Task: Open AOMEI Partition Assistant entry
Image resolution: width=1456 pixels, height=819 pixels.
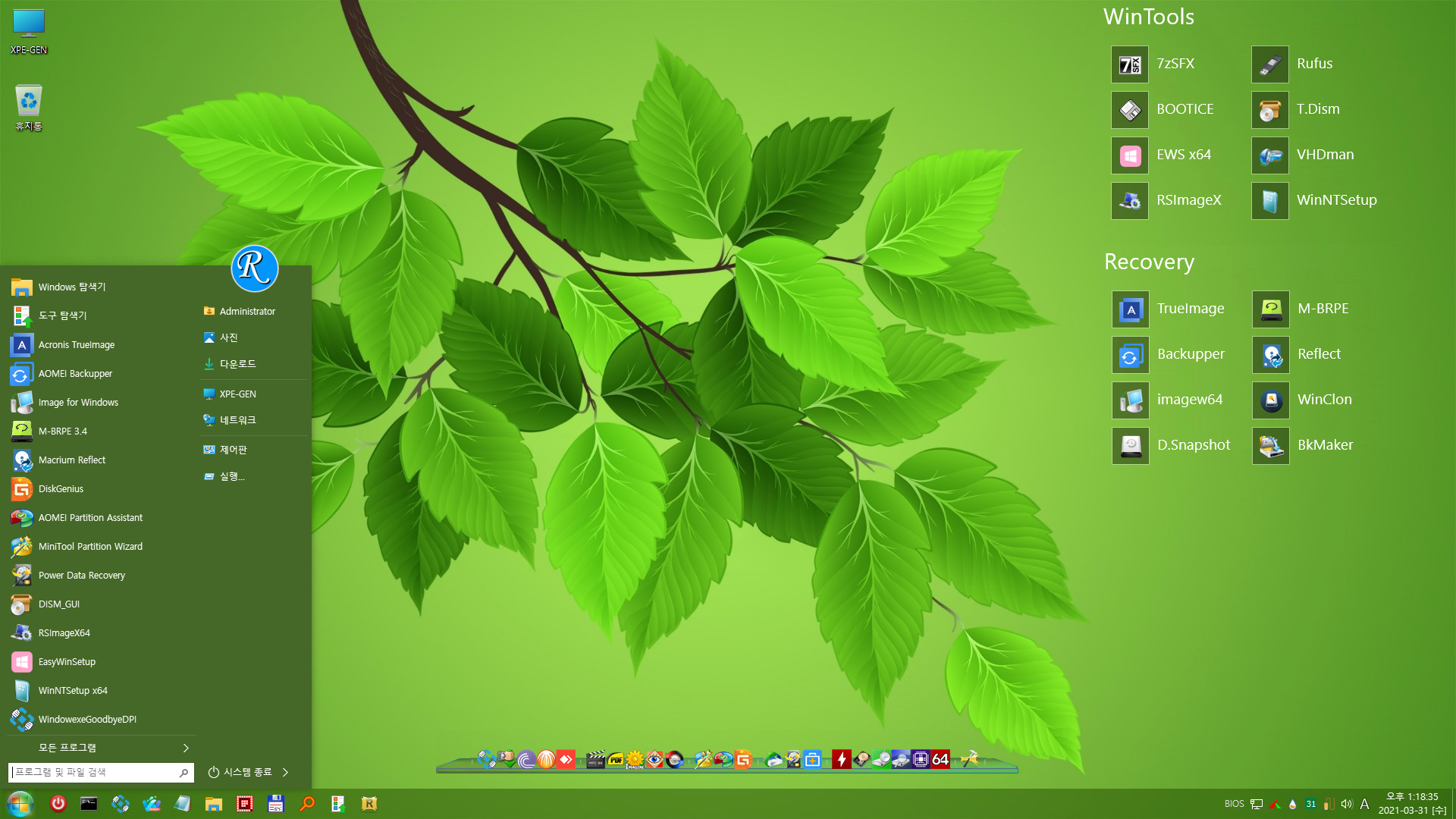Action: pos(102,518)
